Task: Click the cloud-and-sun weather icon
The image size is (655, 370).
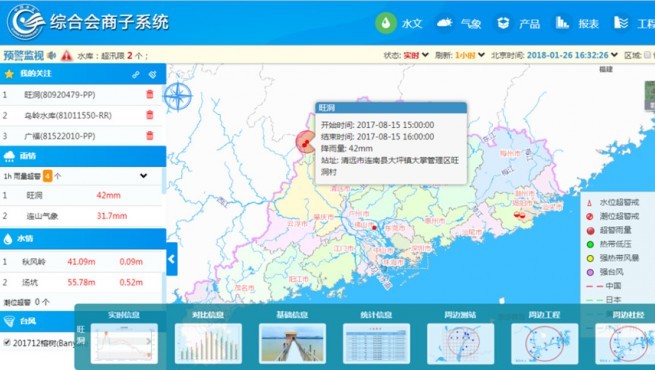Action: point(444,23)
